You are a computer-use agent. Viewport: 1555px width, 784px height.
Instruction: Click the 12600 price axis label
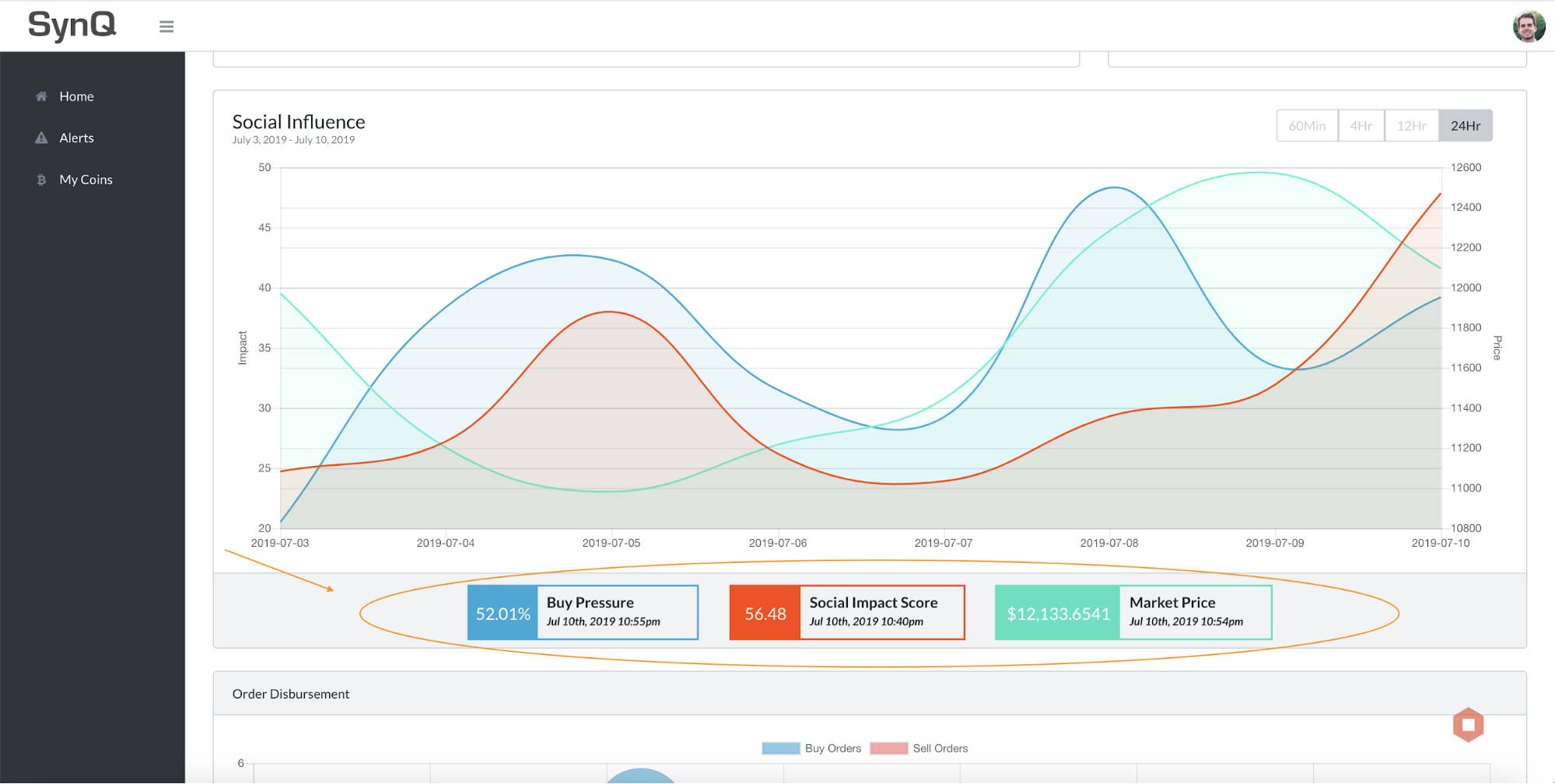(1466, 167)
